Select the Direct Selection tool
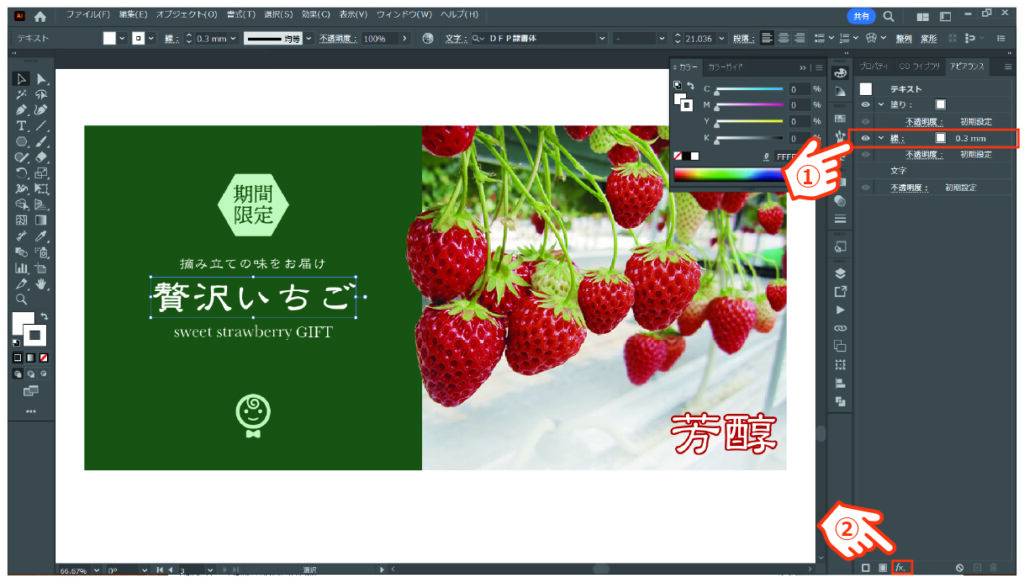The height and width of the screenshot is (583, 1024). pos(41,79)
